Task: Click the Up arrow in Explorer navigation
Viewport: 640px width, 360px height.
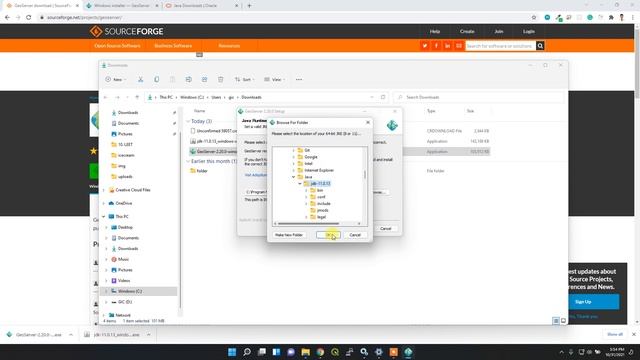Action: [137, 97]
